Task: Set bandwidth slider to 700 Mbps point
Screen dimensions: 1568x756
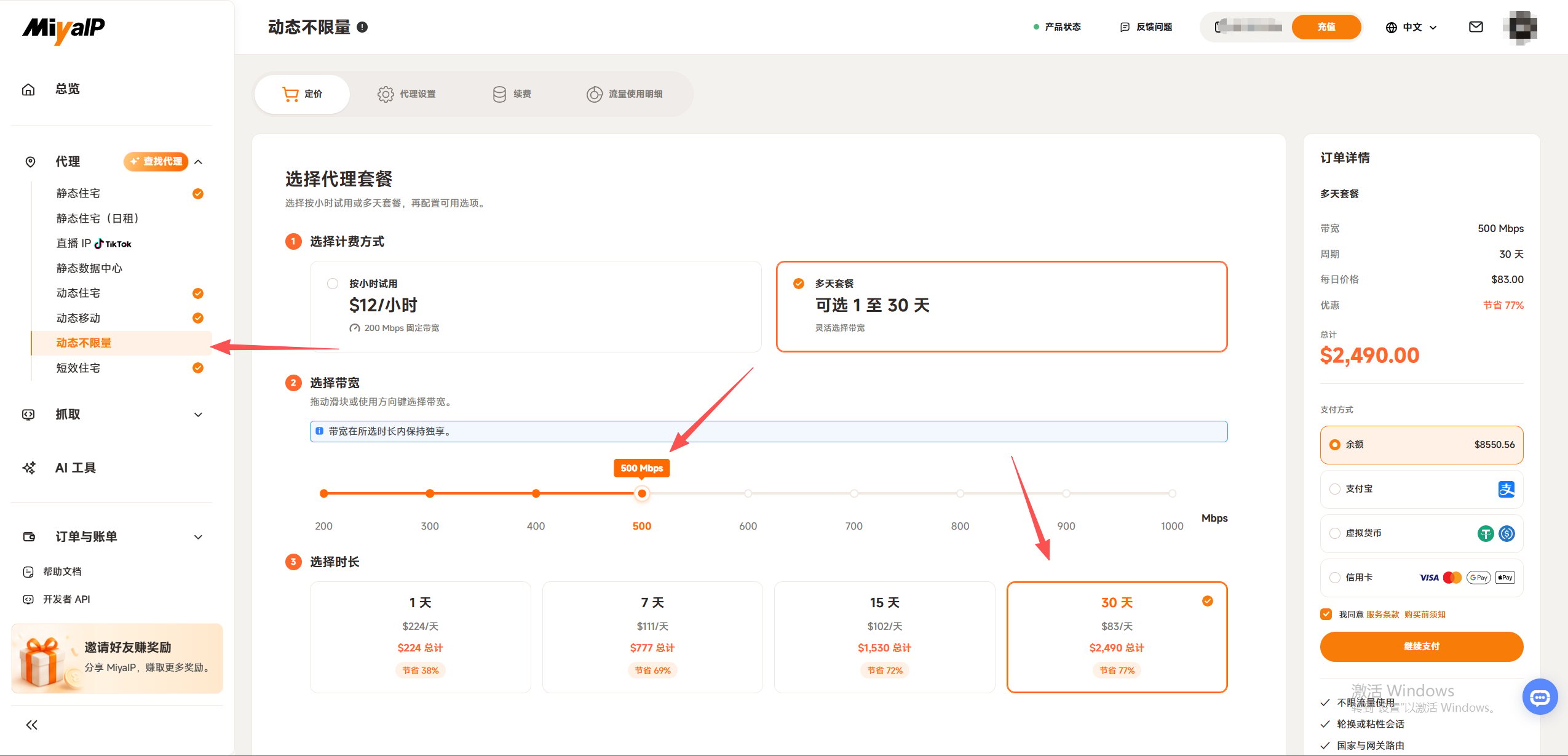Action: (x=854, y=493)
